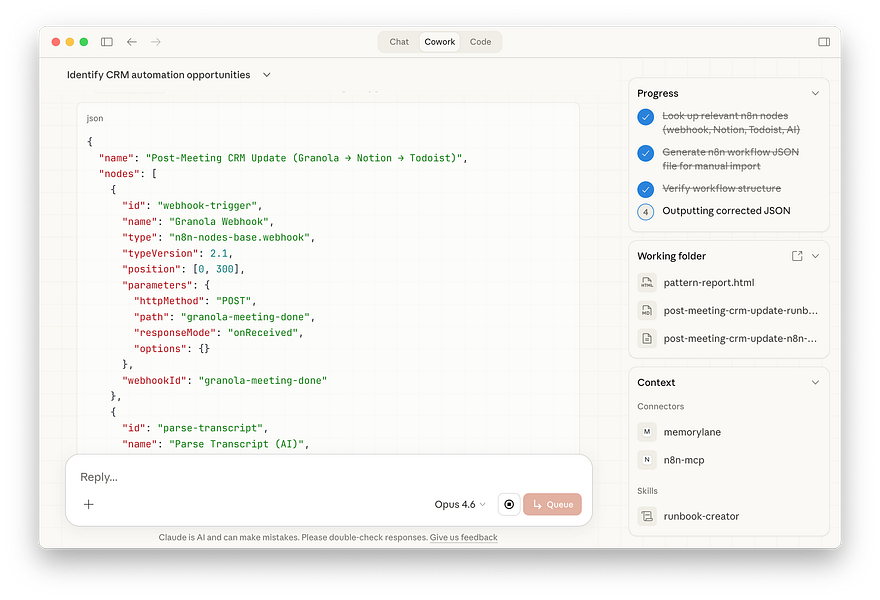The height and width of the screenshot is (600, 880).
Task: Open the working folder in new window icon
Action: click(797, 256)
